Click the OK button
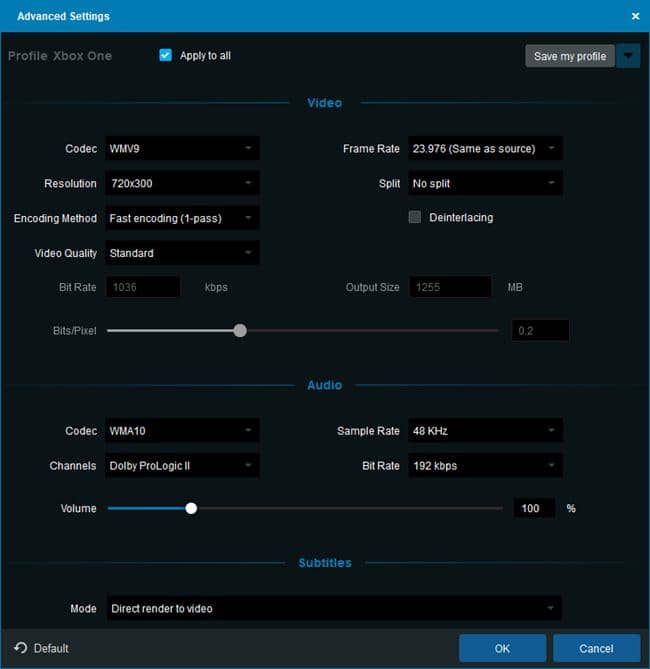The width and height of the screenshot is (650, 669). 502,649
